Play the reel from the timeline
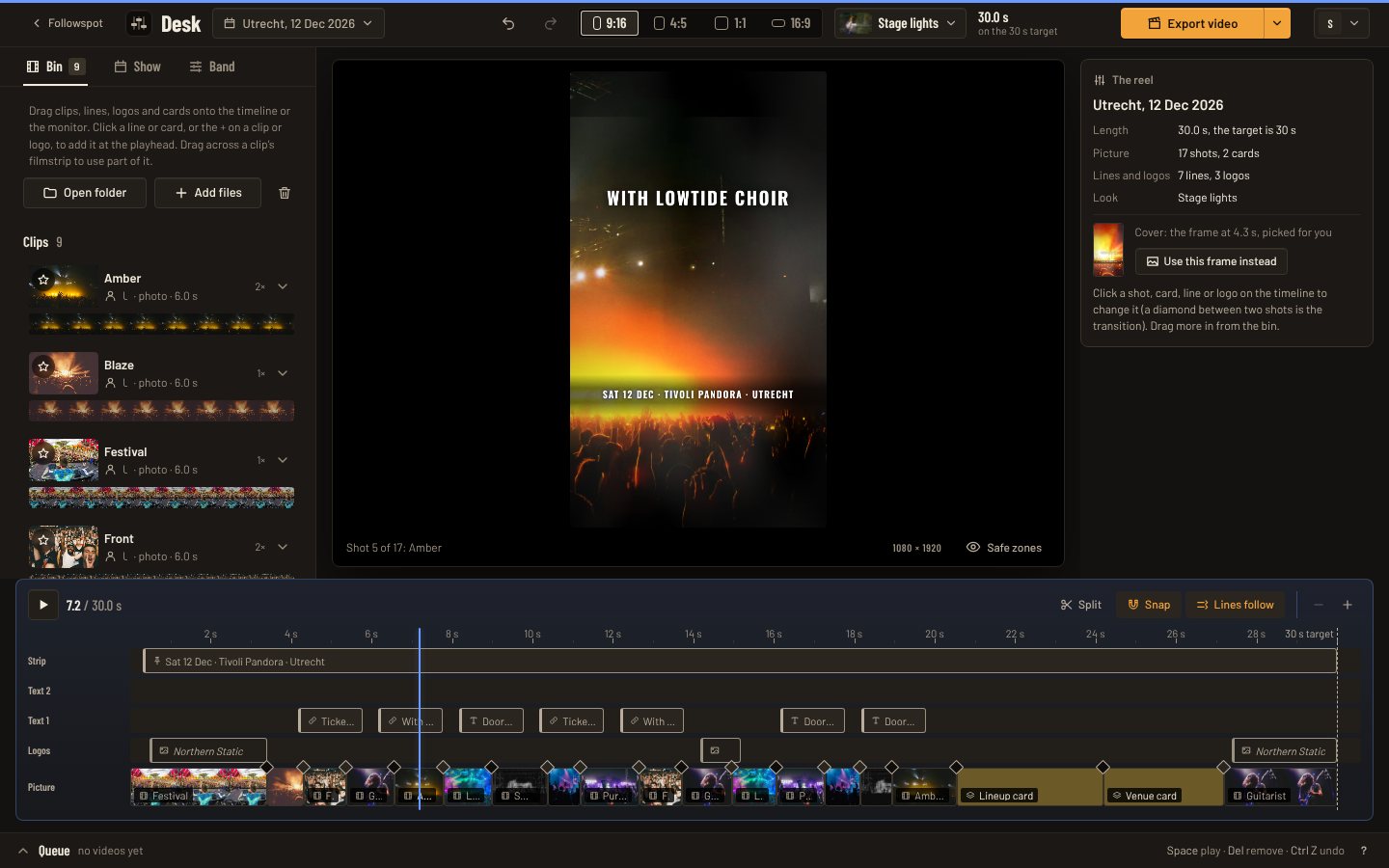 click(x=43, y=605)
